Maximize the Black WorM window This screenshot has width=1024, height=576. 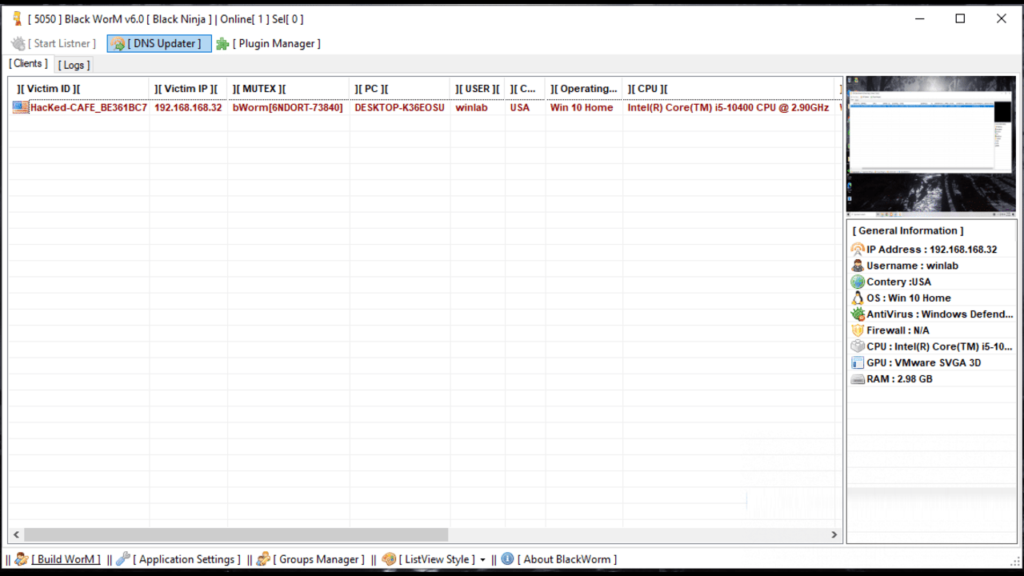[960, 19]
